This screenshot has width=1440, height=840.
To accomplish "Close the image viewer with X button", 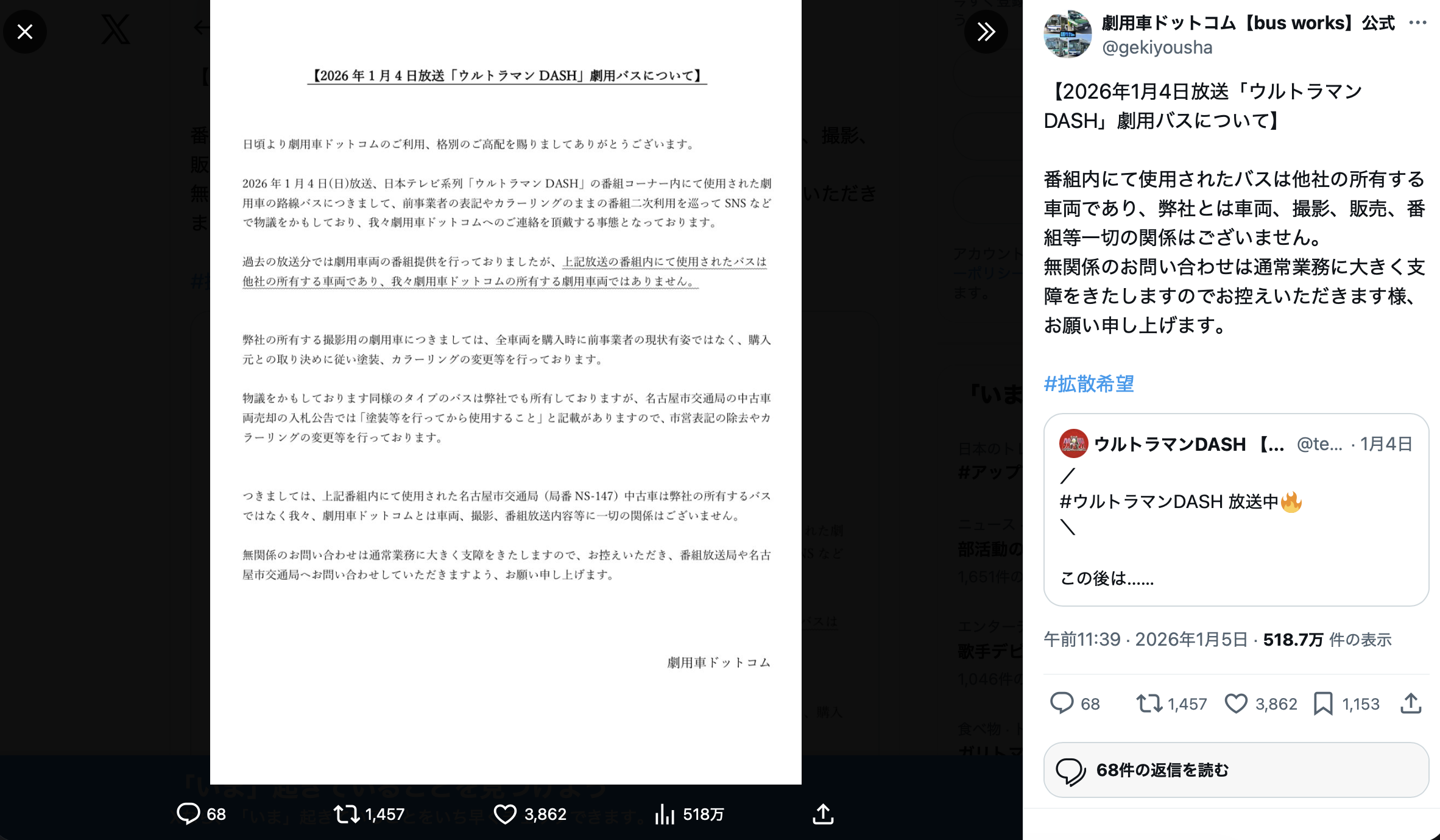I will point(25,32).
